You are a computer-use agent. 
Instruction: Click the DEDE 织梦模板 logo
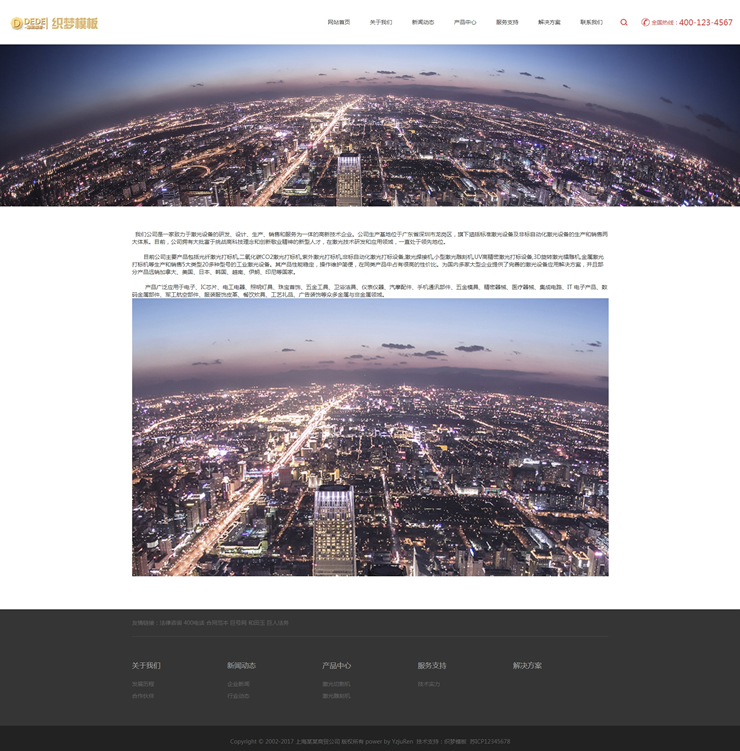(x=55, y=22)
